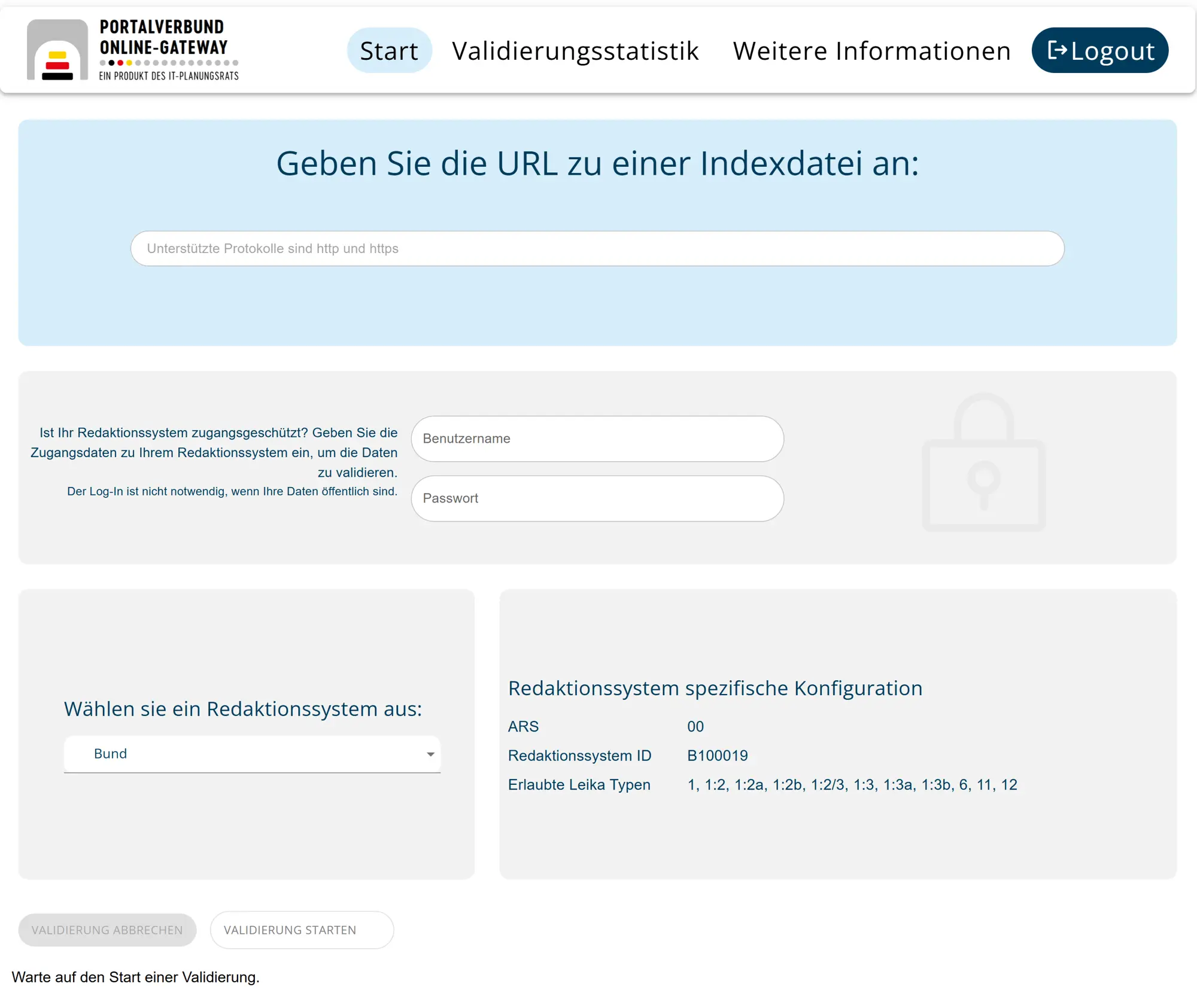Click the status text 'Warte auf den Start einer Validierung.'

pyautogui.click(x=136, y=977)
